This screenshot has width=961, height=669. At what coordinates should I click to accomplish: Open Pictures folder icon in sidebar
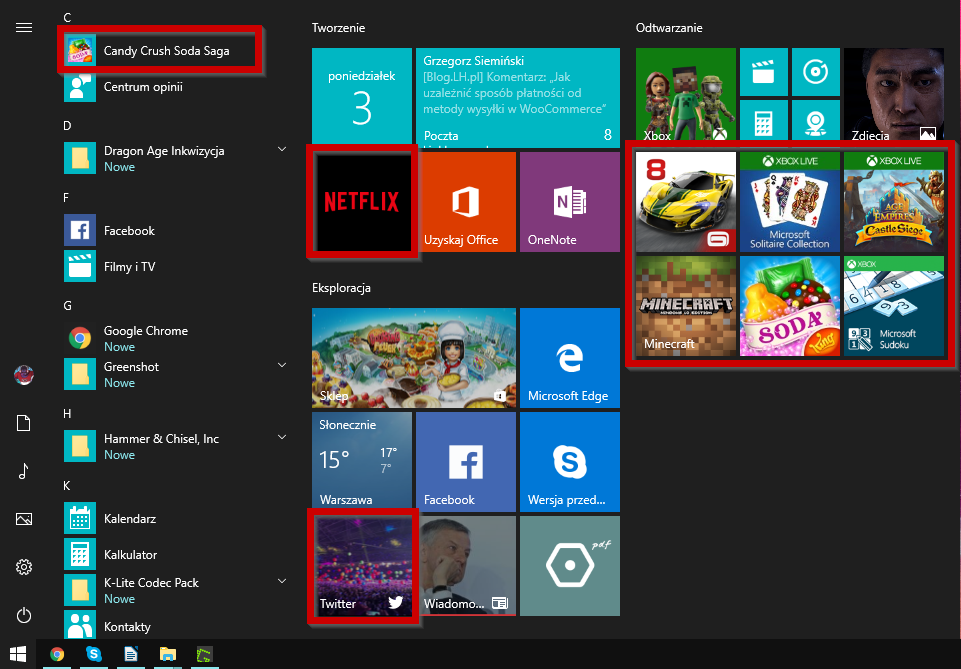24,519
